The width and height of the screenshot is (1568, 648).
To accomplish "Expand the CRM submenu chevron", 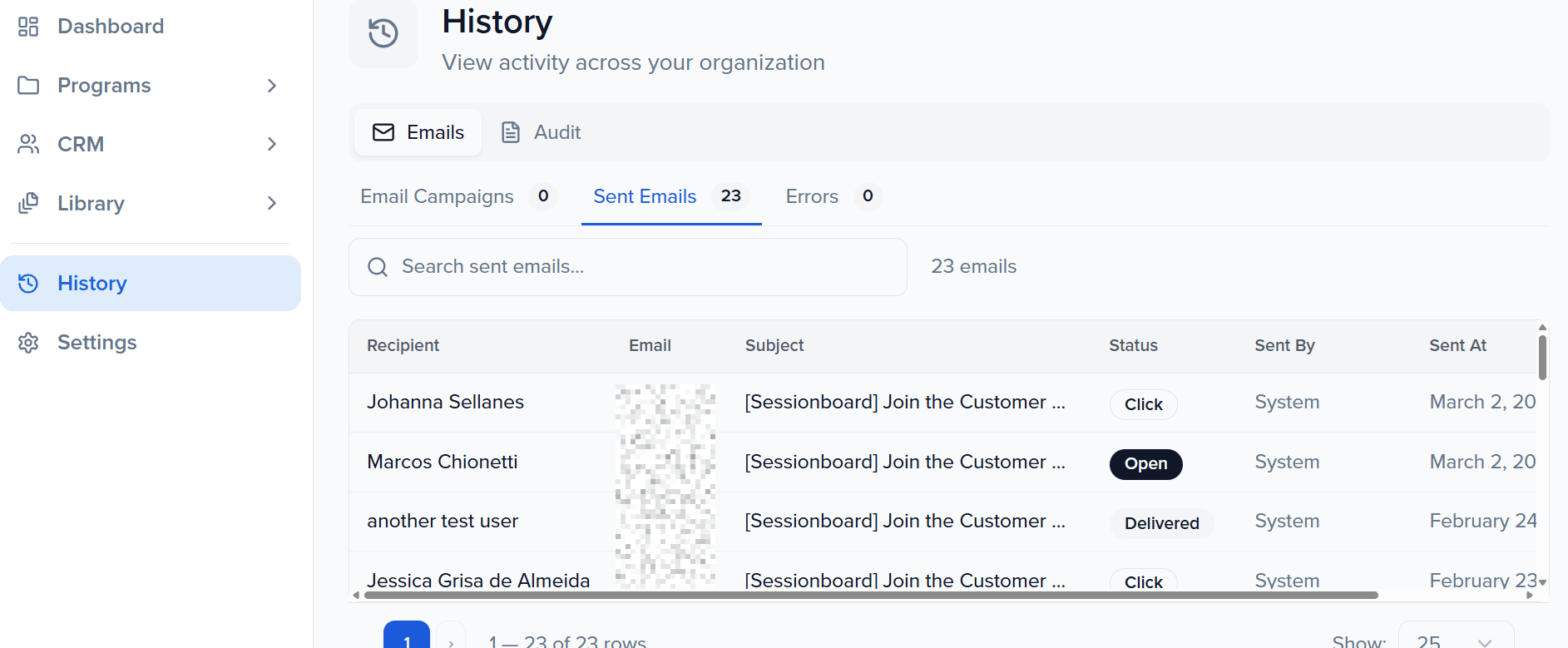I will point(271,144).
